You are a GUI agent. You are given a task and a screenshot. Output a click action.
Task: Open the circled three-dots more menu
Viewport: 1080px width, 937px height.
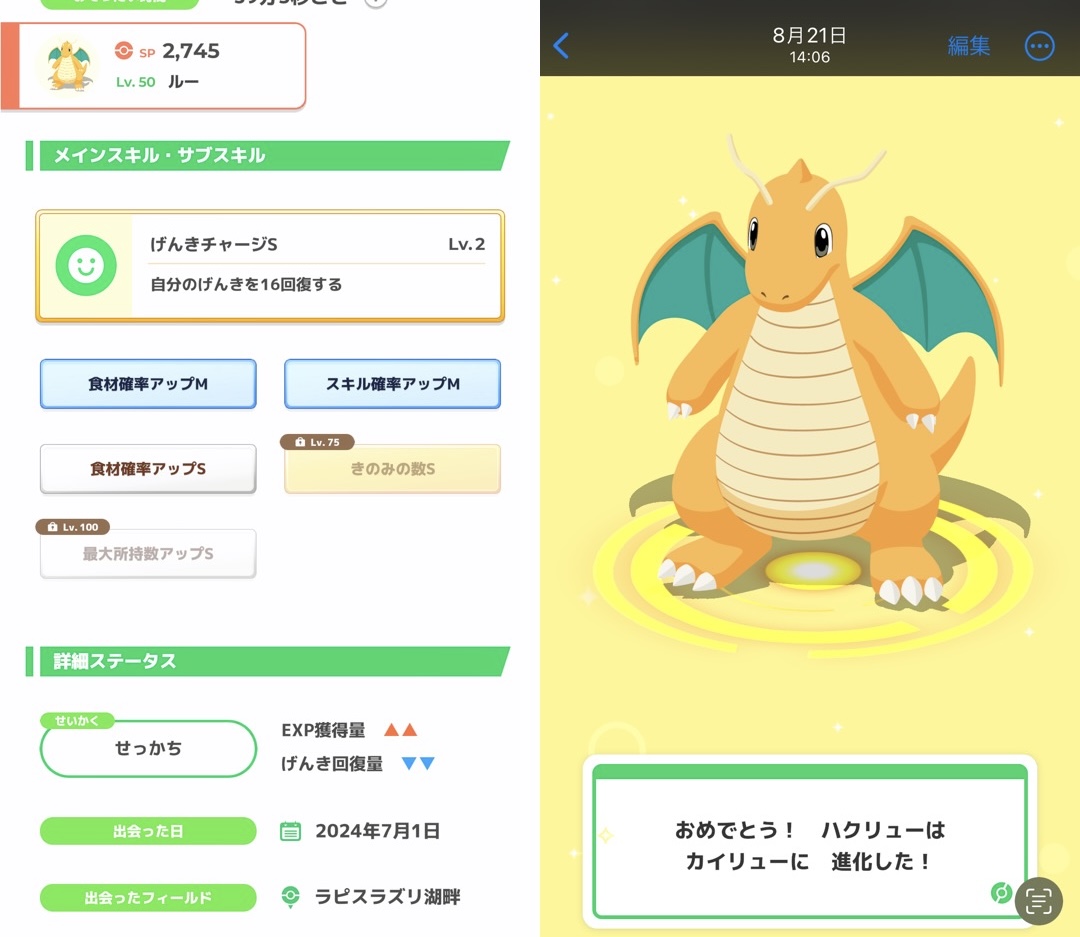click(x=1039, y=46)
